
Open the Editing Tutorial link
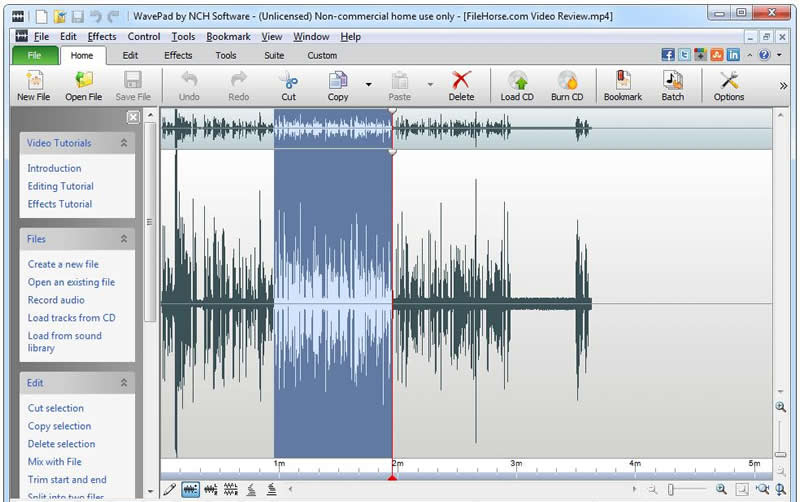pyautogui.click(x=61, y=186)
